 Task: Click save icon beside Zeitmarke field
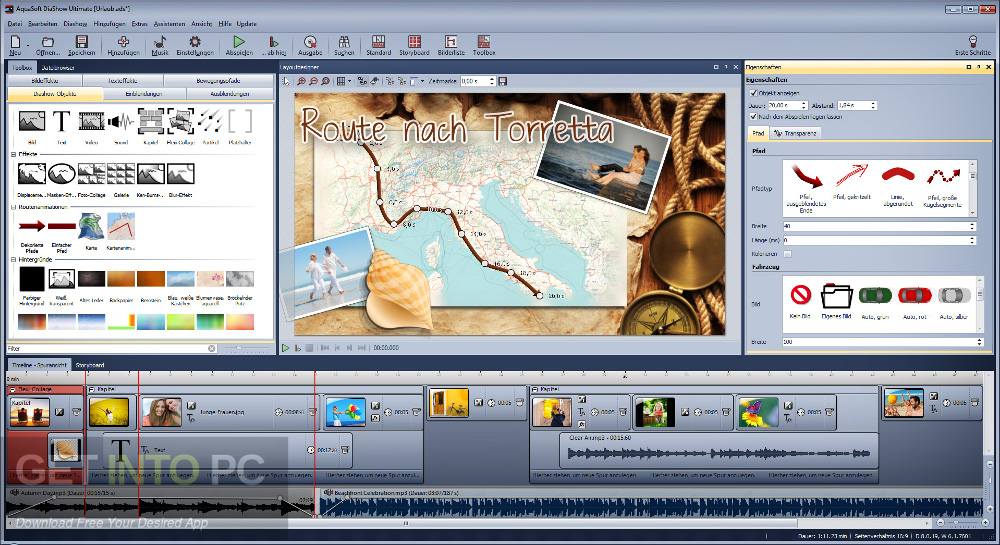pyautogui.click(x=503, y=81)
